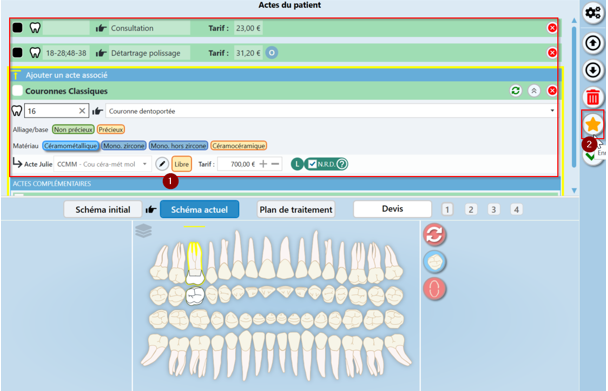Click the layers stack icon above teeth
The height and width of the screenshot is (391, 608).
tap(143, 231)
